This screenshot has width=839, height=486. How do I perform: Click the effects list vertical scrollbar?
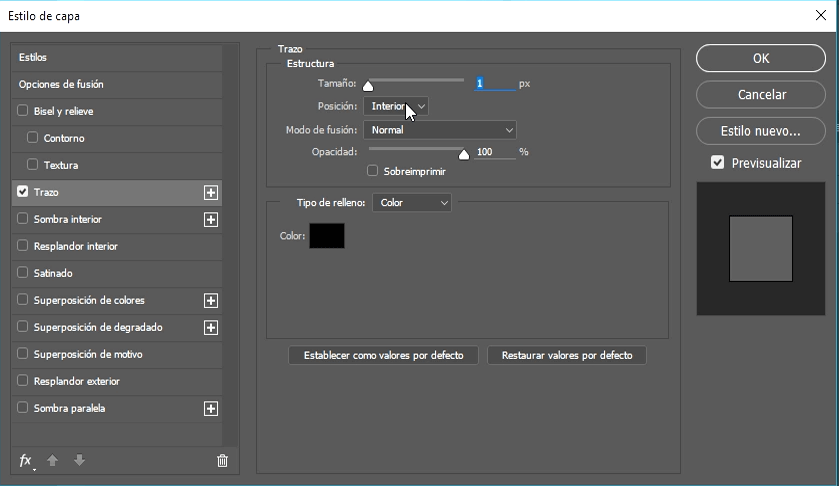click(x=230, y=245)
